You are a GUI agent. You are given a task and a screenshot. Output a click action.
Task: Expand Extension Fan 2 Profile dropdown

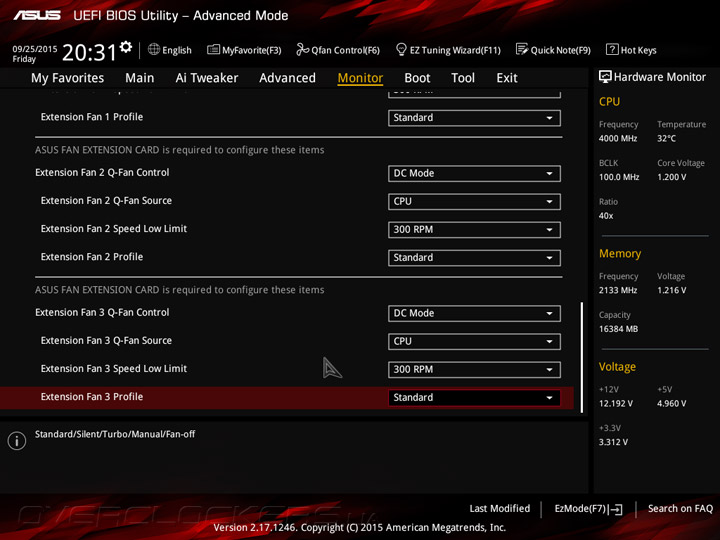click(474, 258)
